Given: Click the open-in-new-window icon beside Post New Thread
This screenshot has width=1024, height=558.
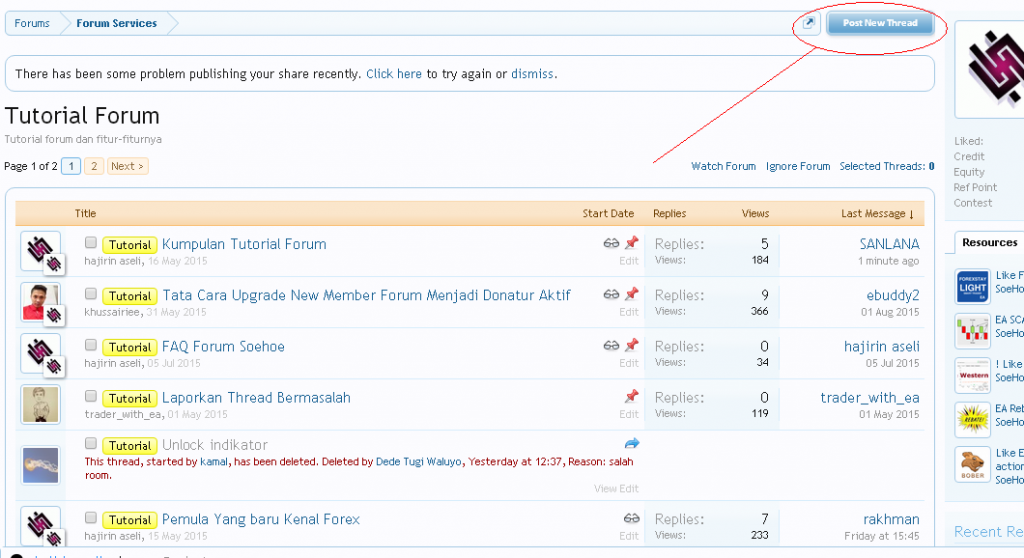Looking at the screenshot, I should pos(810,23).
